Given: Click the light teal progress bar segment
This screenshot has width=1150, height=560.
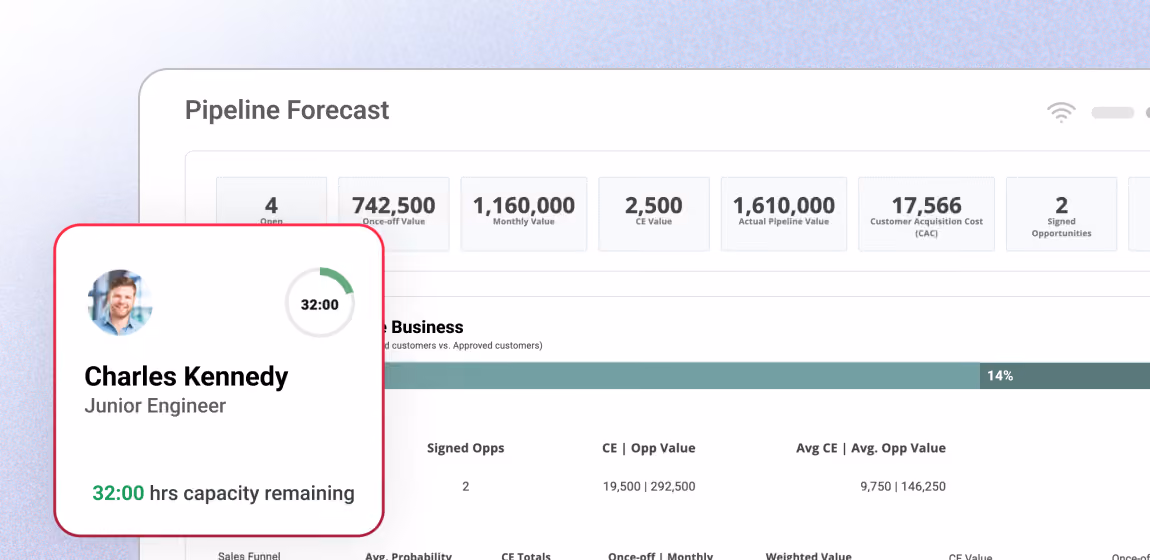Looking at the screenshot, I should click(x=681, y=375).
